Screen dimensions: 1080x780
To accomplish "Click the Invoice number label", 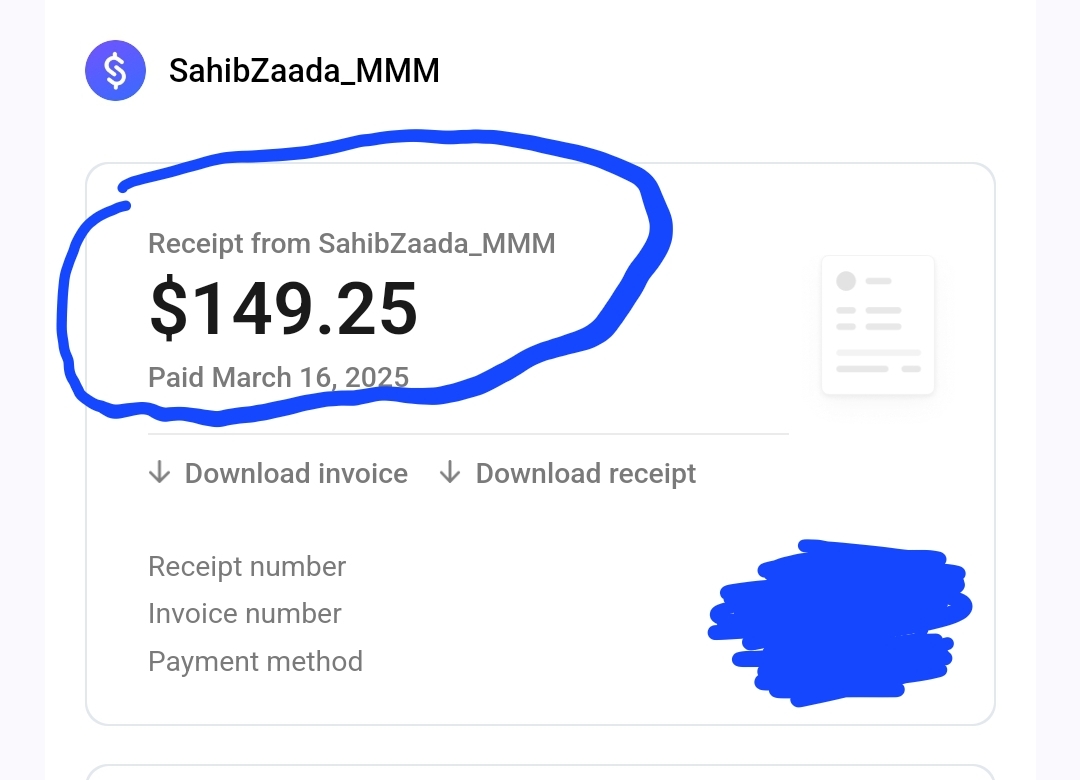I will pyautogui.click(x=245, y=614).
